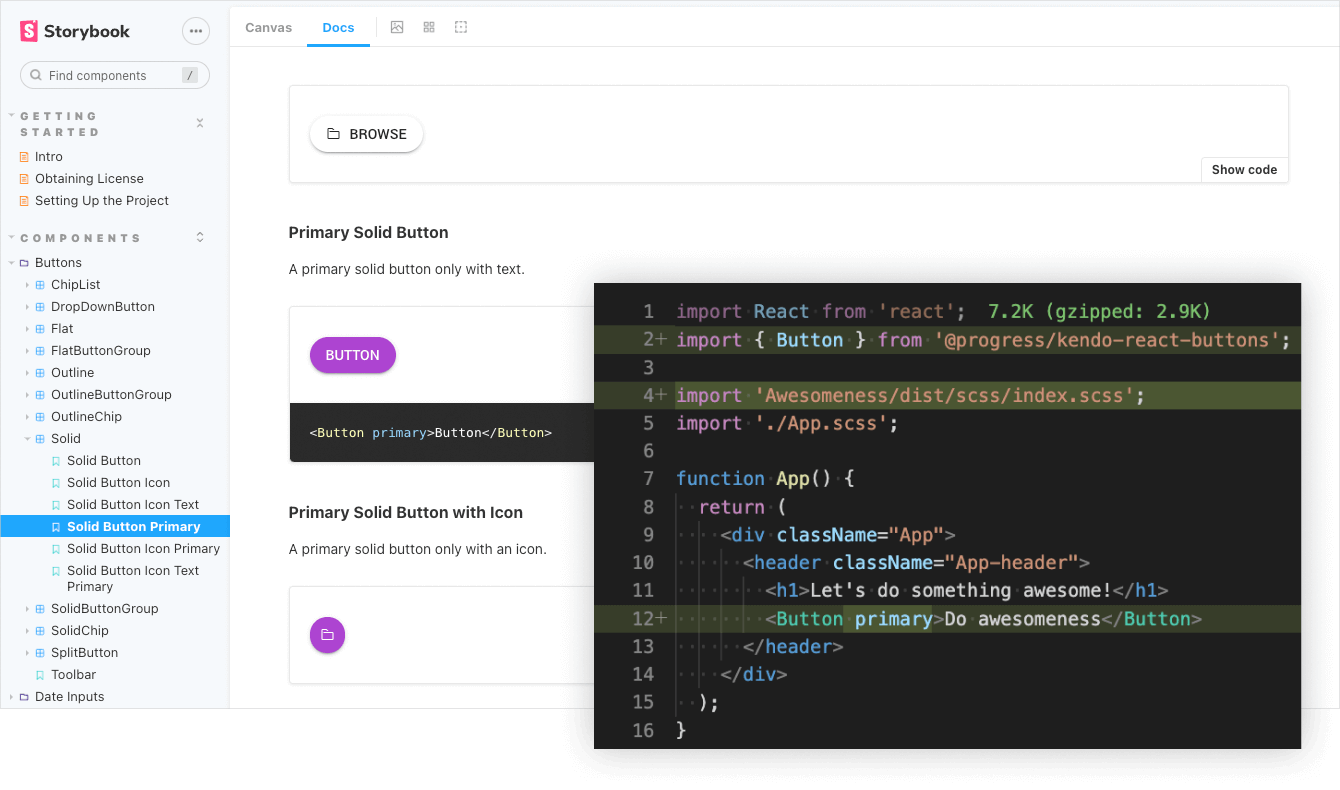This screenshot has height=790, width=1340.
Task: Open the Toolbar story
Action: coord(74,675)
